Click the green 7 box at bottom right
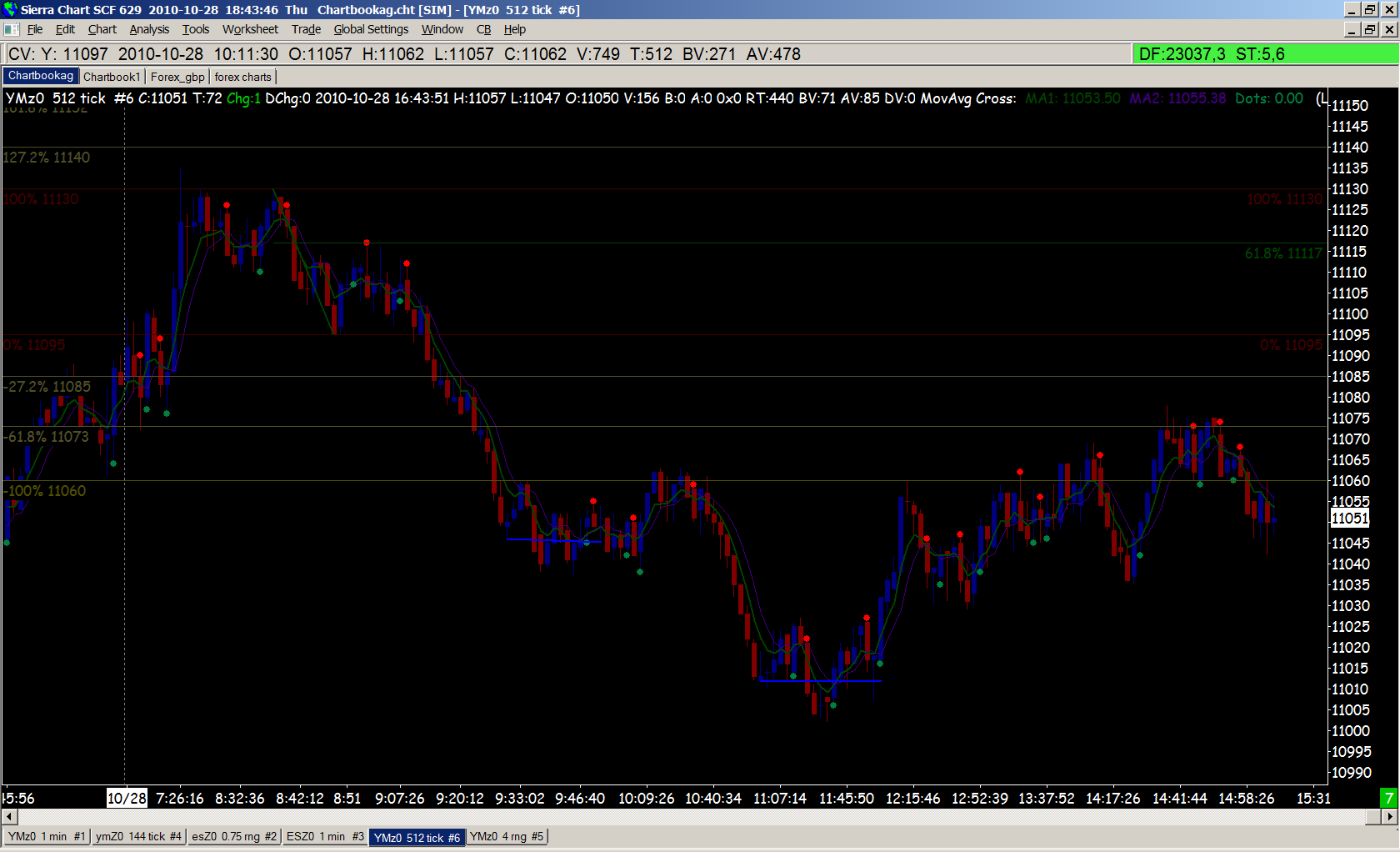This screenshot has height=852, width=1400. click(1389, 798)
